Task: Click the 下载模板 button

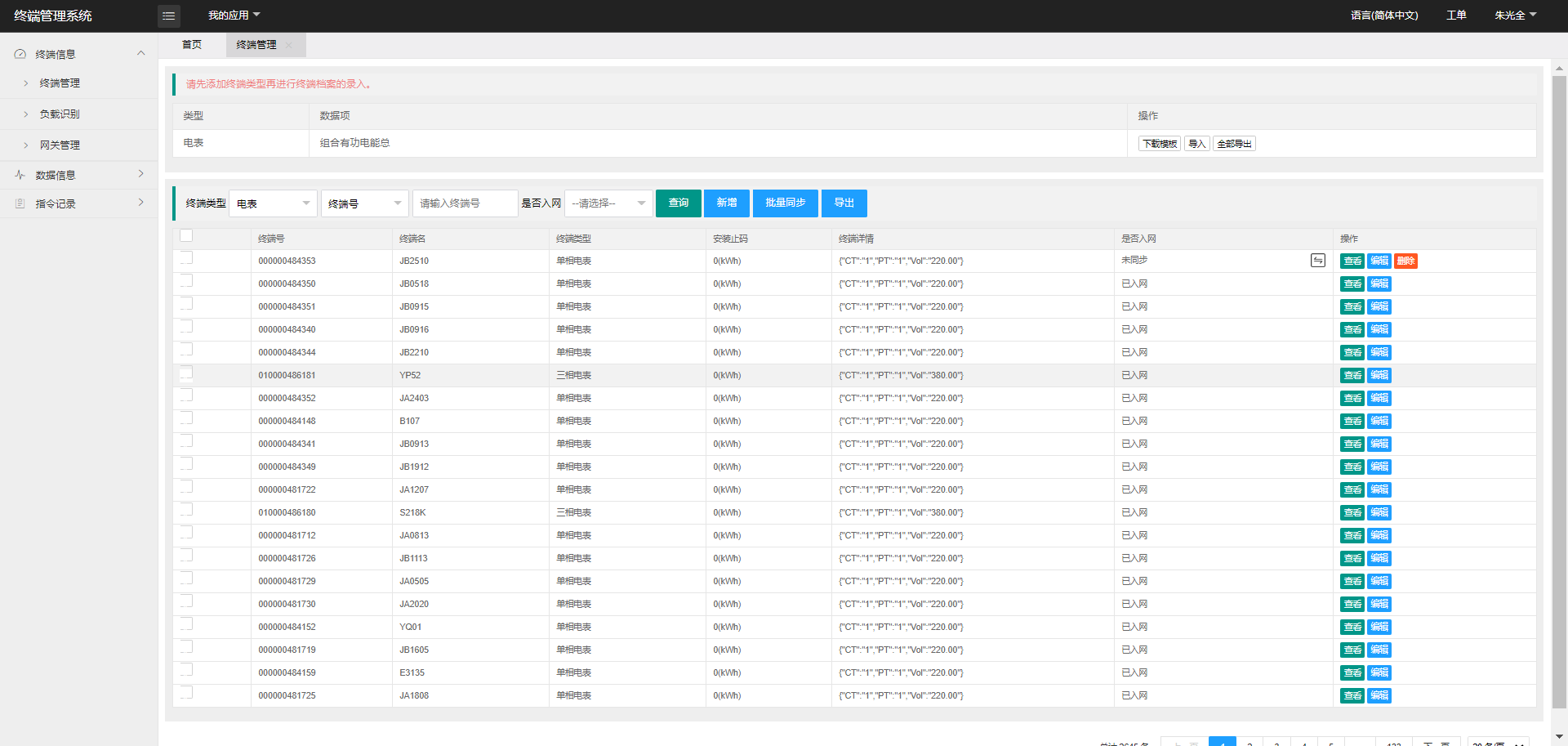Action: coord(1159,144)
